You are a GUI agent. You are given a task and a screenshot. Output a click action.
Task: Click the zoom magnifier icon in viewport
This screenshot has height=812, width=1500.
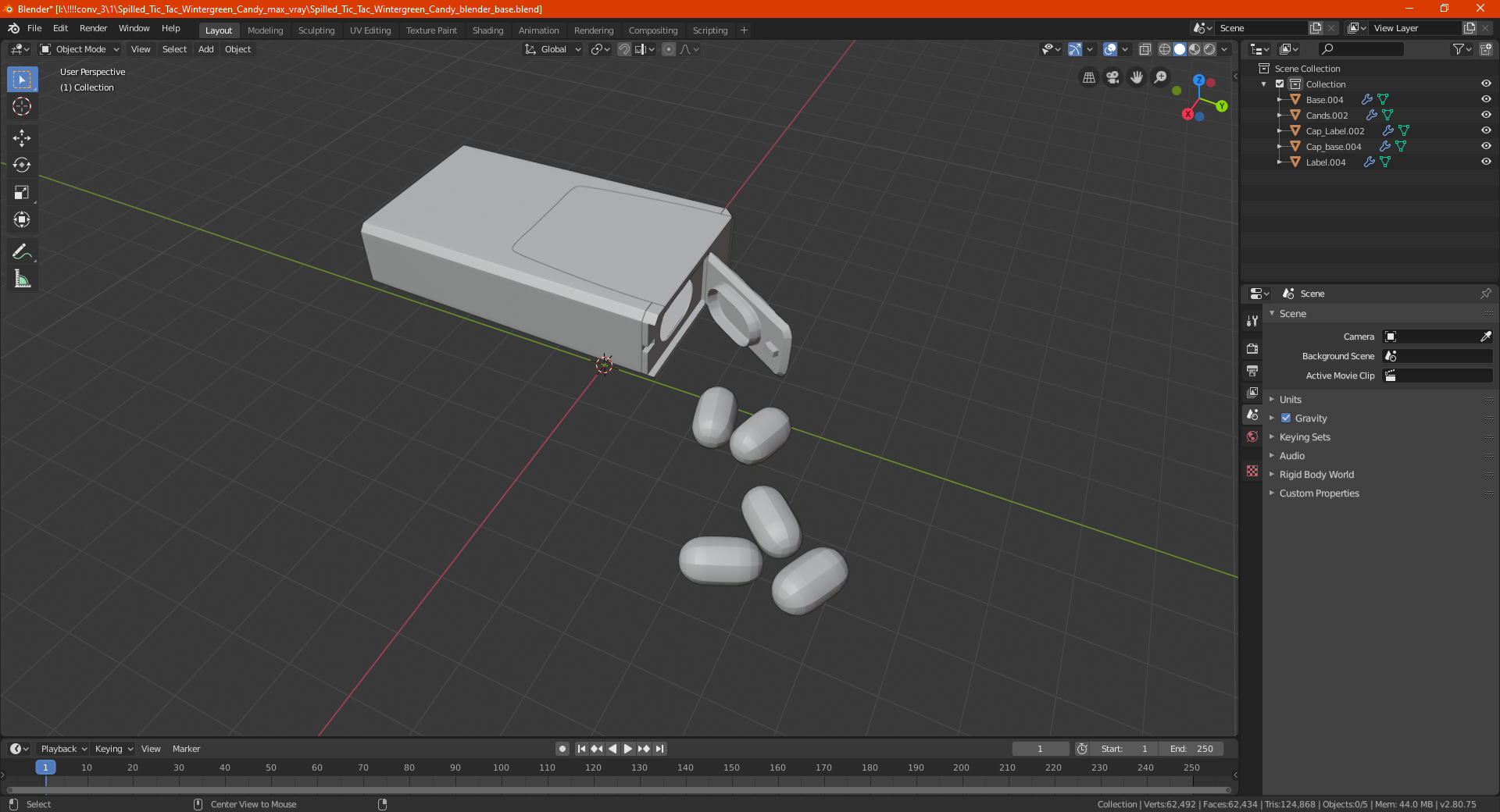(1161, 77)
